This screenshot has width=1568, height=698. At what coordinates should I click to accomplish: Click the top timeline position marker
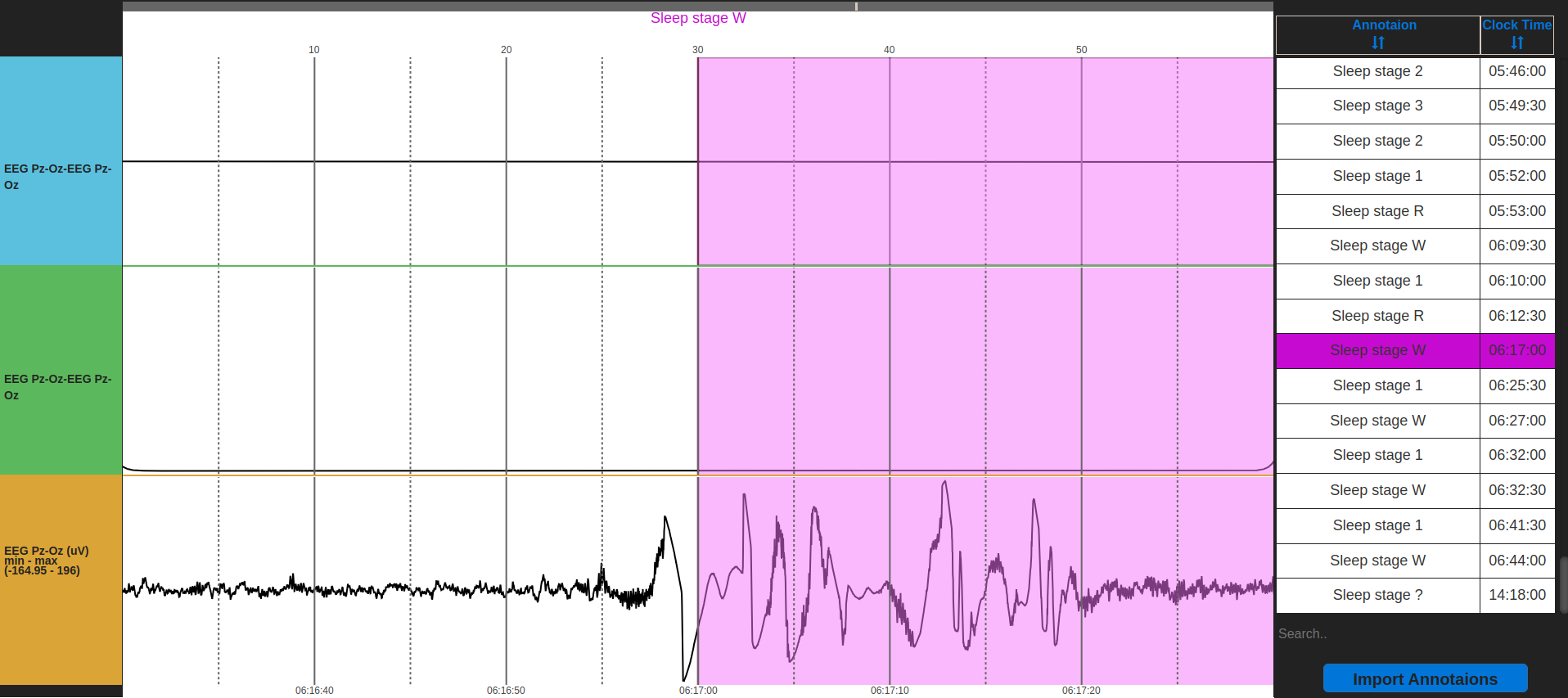coord(856,7)
